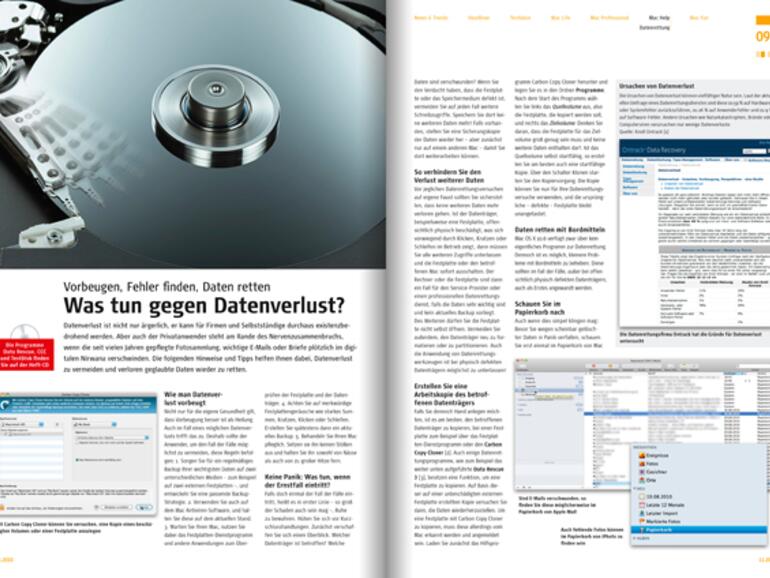Click the red Heft-CD note badge

[x=27, y=355]
